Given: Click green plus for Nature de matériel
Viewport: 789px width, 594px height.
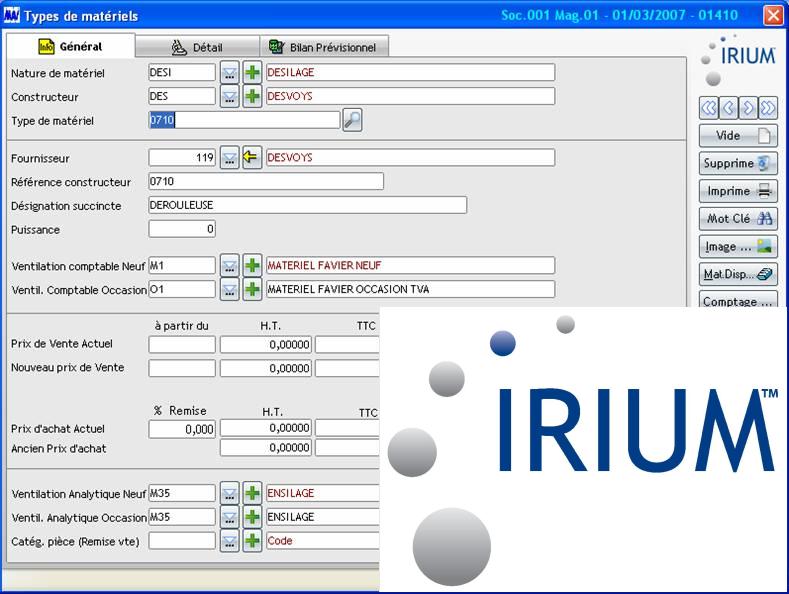Looking at the screenshot, I should pyautogui.click(x=252, y=72).
